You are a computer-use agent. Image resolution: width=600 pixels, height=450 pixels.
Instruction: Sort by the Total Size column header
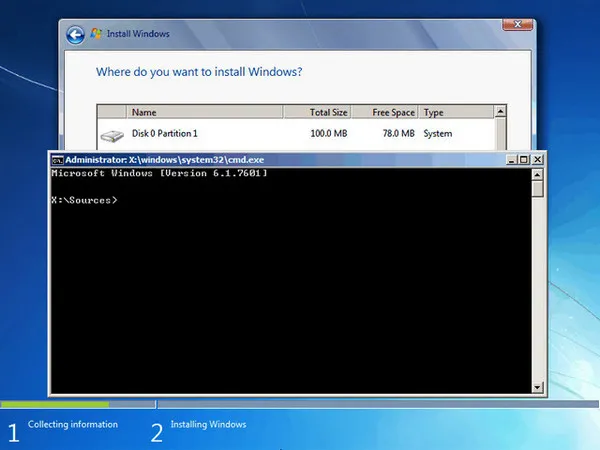[x=317, y=112]
